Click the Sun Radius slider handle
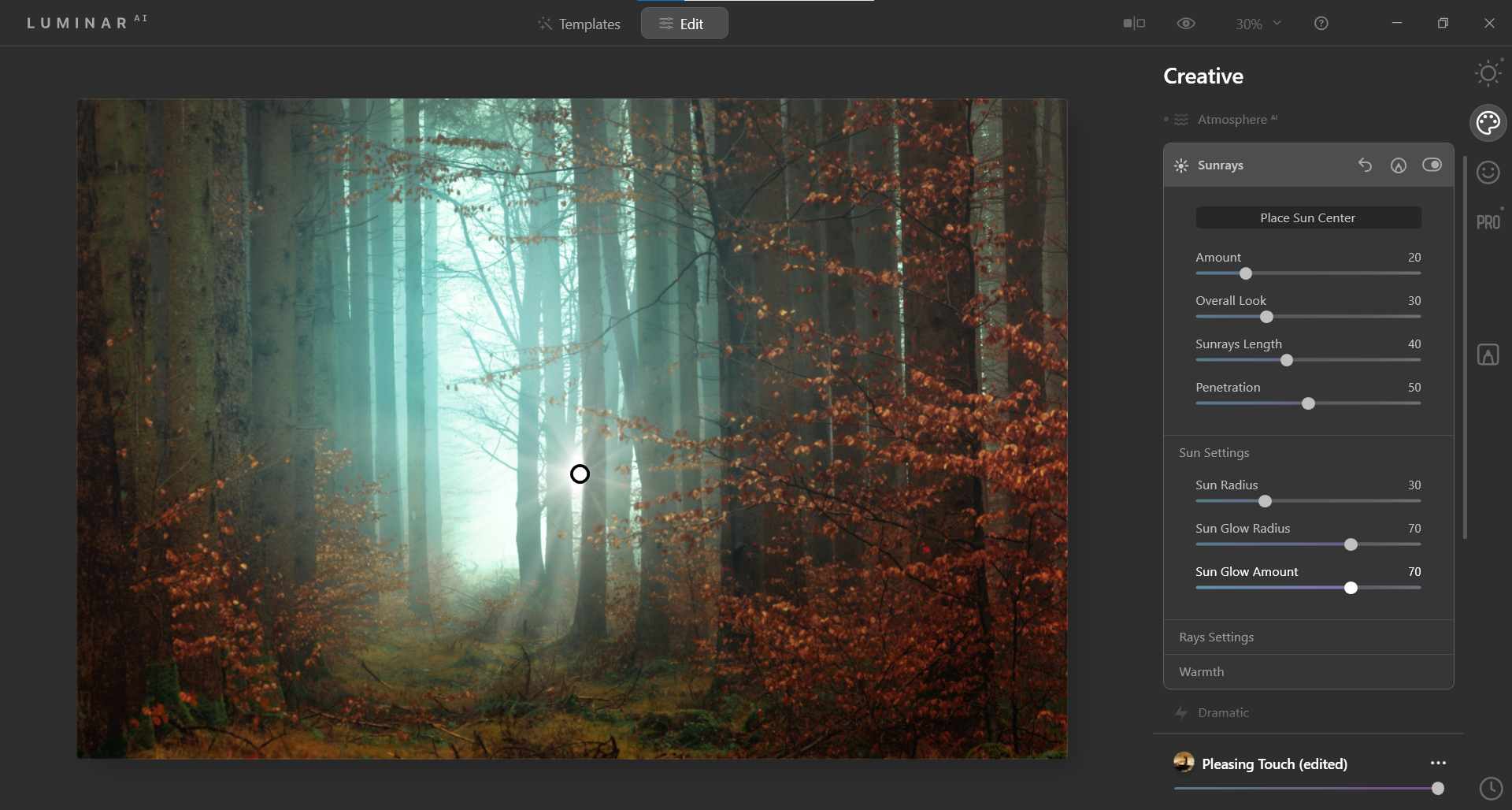The height and width of the screenshot is (810, 1512). click(x=1265, y=501)
